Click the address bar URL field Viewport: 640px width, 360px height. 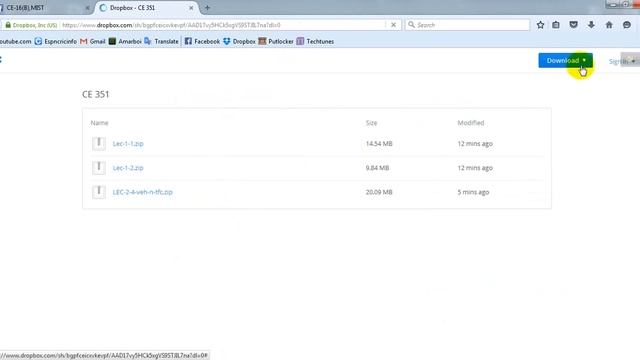(222, 25)
